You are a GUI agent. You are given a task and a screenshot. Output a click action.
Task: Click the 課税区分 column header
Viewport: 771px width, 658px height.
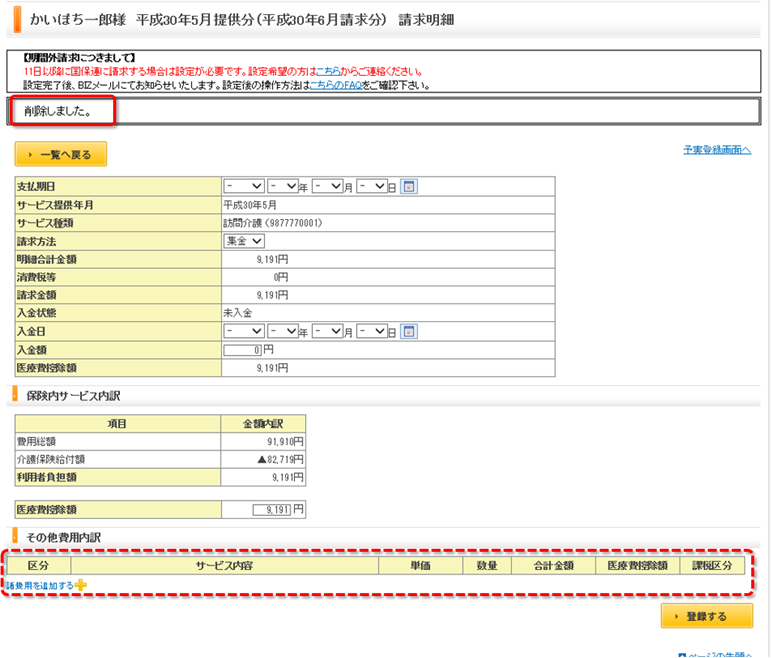712,566
